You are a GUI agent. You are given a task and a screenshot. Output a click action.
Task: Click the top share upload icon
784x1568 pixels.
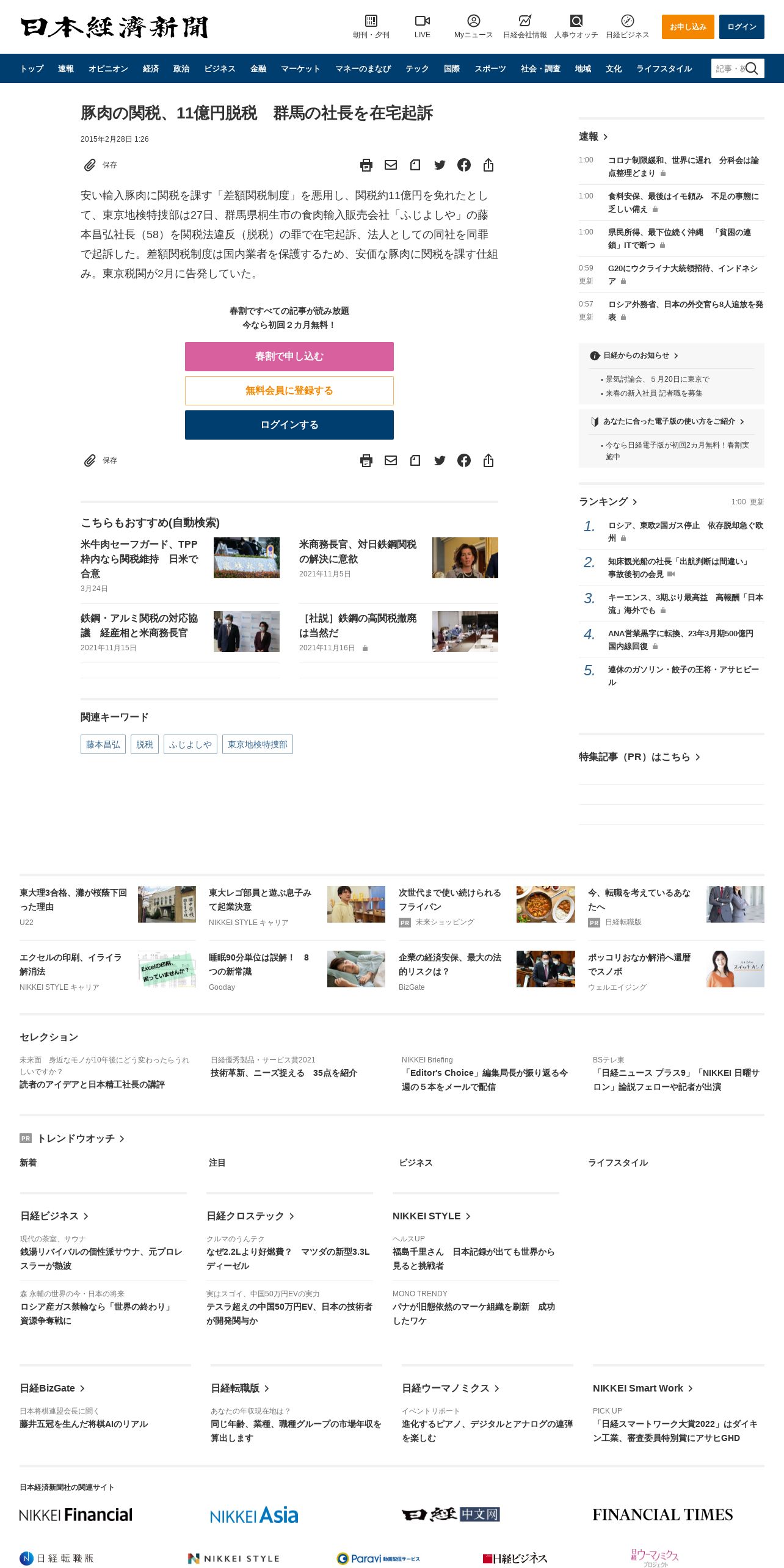click(488, 165)
